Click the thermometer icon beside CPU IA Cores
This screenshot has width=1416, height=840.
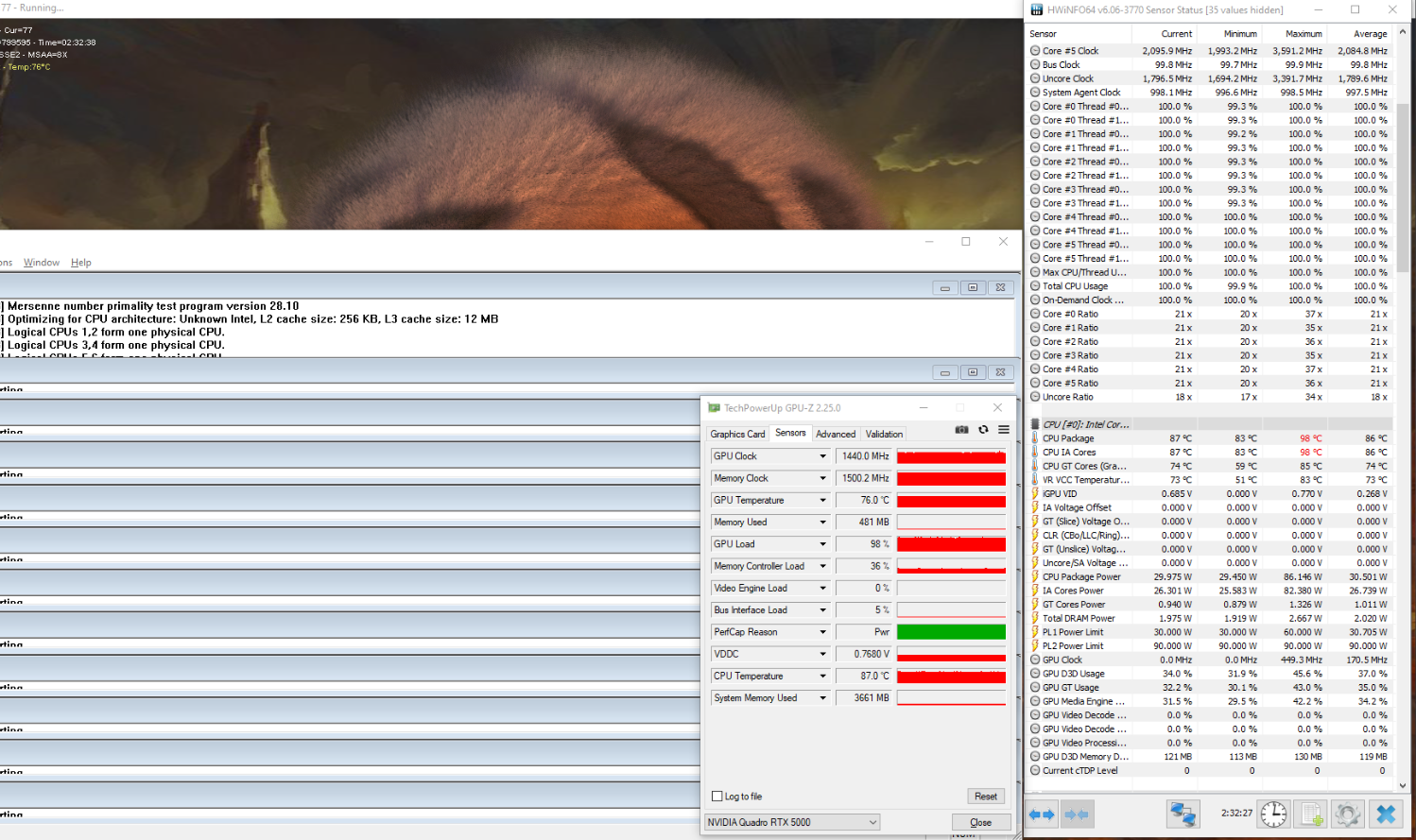pos(1035,453)
